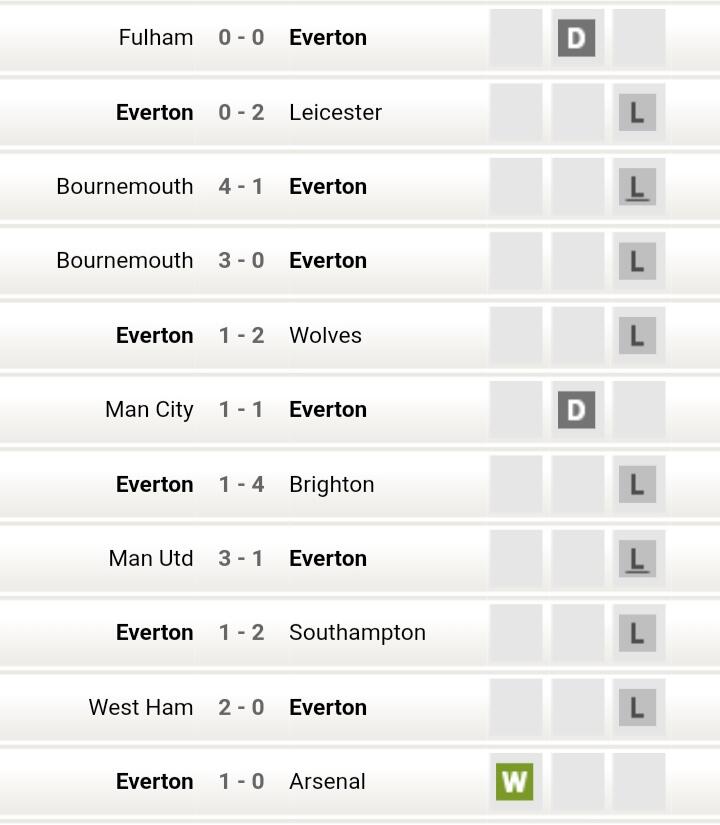Select the Brighton team name
Screen dimensions: 720x825
(x=331, y=484)
